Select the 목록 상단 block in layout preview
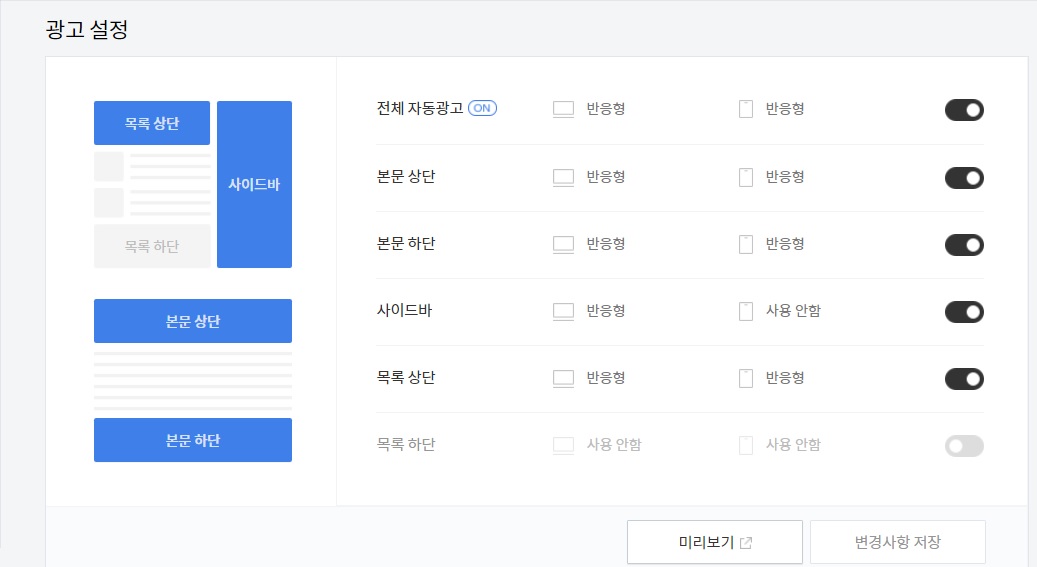1037x567 pixels. pyautogui.click(x=151, y=123)
